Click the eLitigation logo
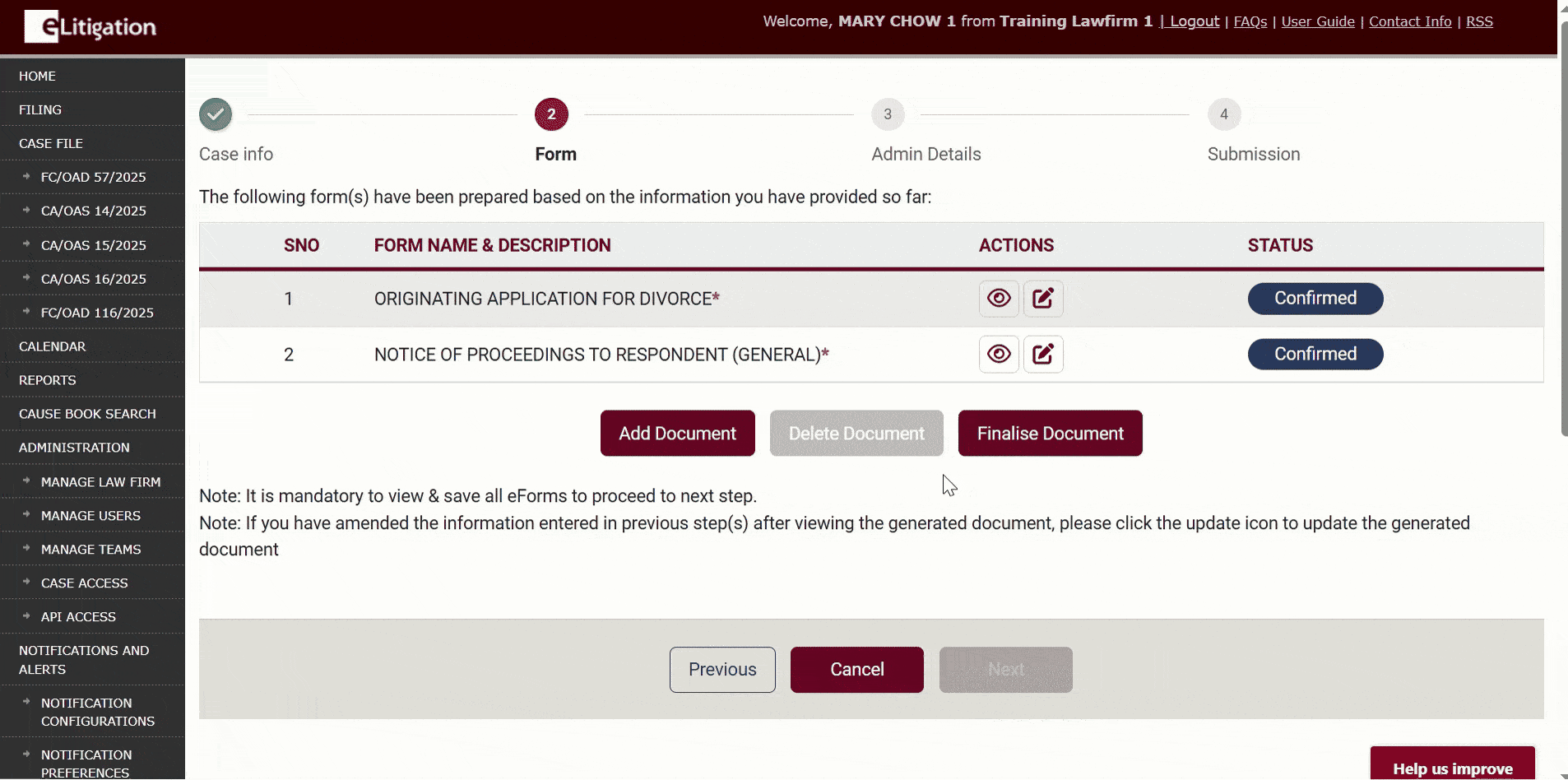This screenshot has width=1568, height=780. point(90,27)
